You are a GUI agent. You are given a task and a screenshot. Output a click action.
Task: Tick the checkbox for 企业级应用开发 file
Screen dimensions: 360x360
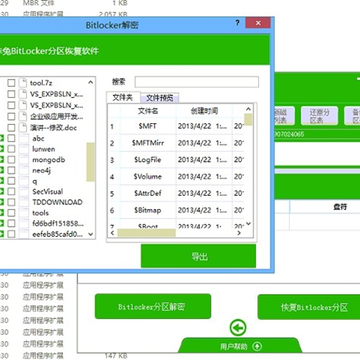coord(11,116)
